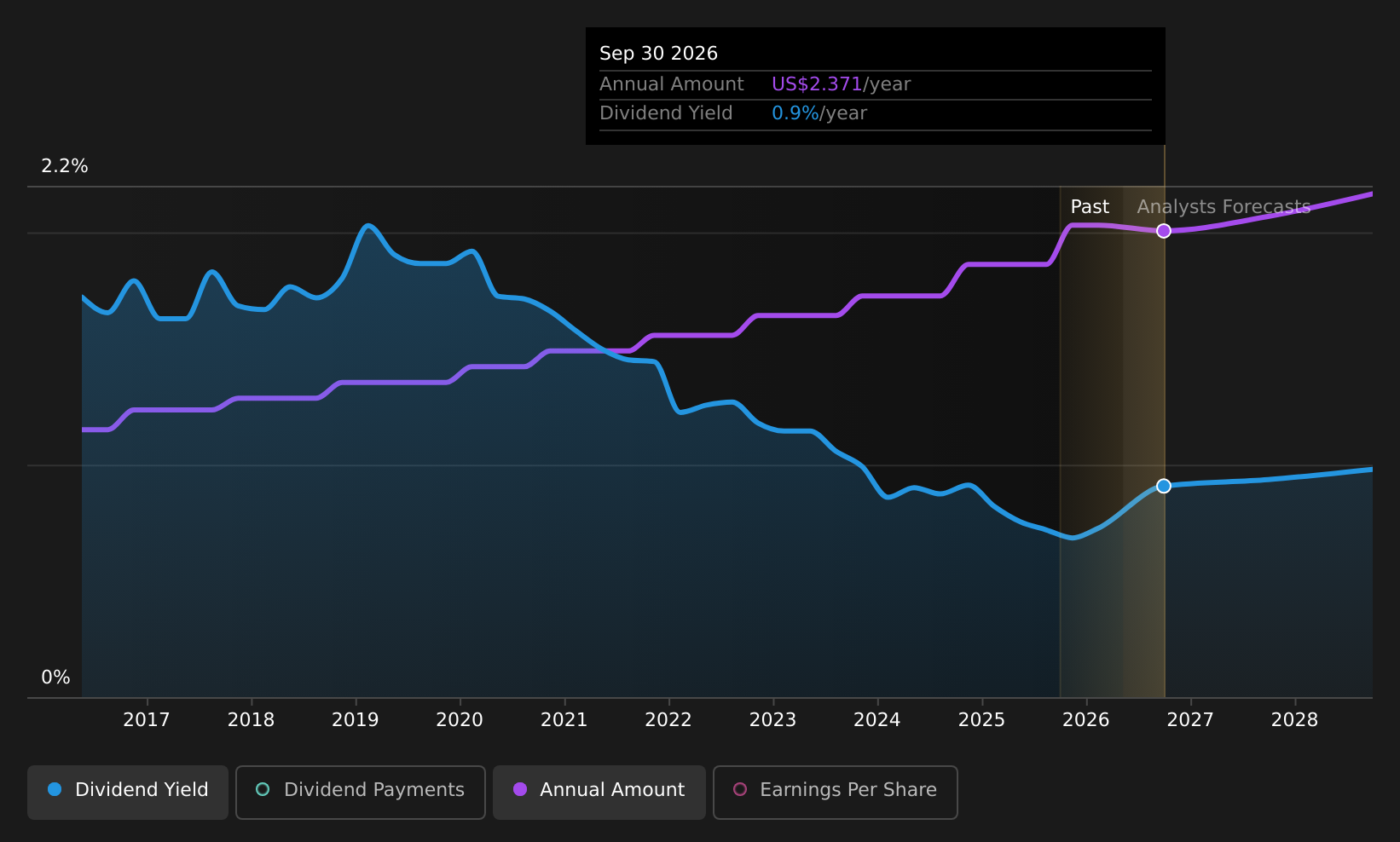Click the 2024 x-axis label
The width and height of the screenshot is (1400, 842).
(x=877, y=720)
